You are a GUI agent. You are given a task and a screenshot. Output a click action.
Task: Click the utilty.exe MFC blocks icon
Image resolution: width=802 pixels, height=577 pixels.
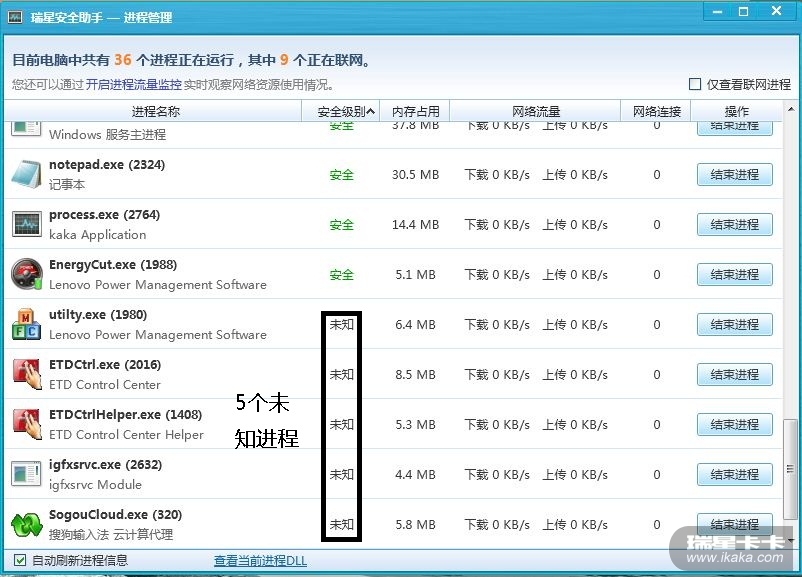(26, 324)
